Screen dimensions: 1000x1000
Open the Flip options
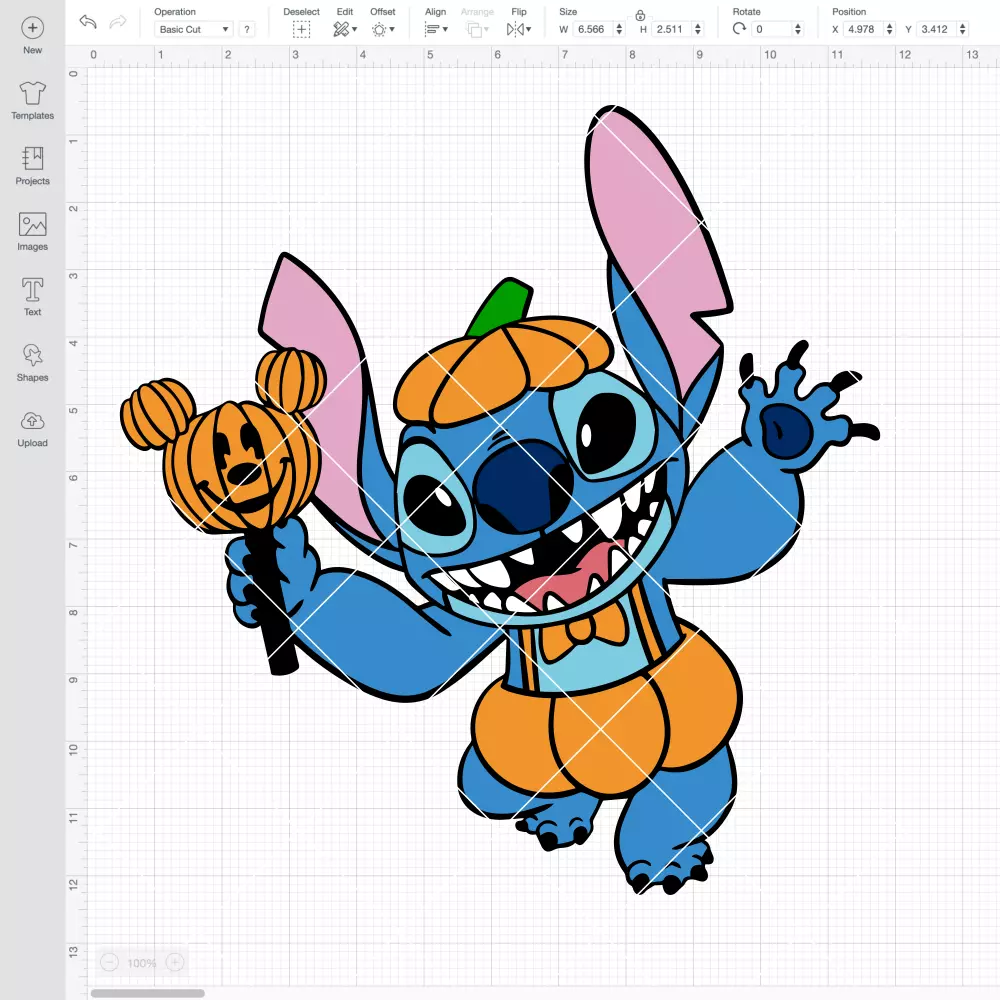(518, 29)
